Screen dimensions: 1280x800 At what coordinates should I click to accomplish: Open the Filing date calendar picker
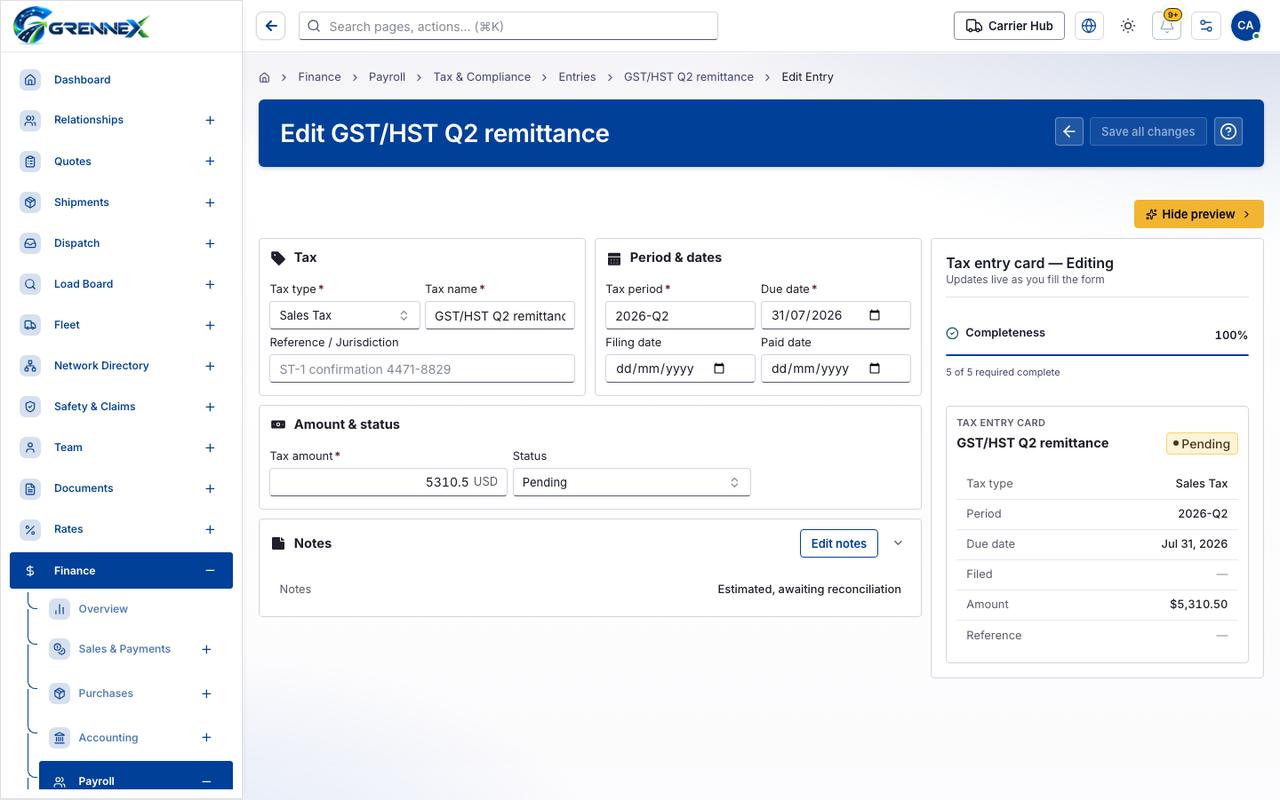pyautogui.click(x=719, y=368)
